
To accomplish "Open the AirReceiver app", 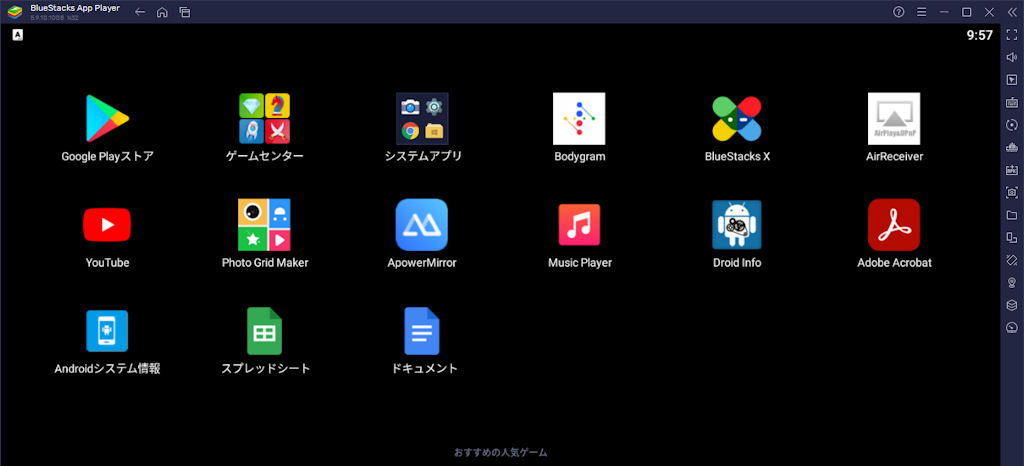I will point(894,118).
